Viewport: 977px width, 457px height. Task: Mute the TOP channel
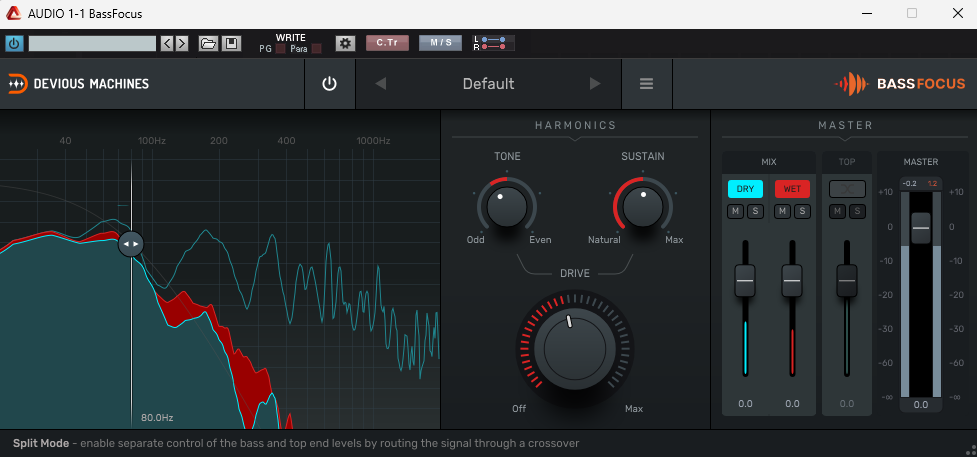(837, 211)
